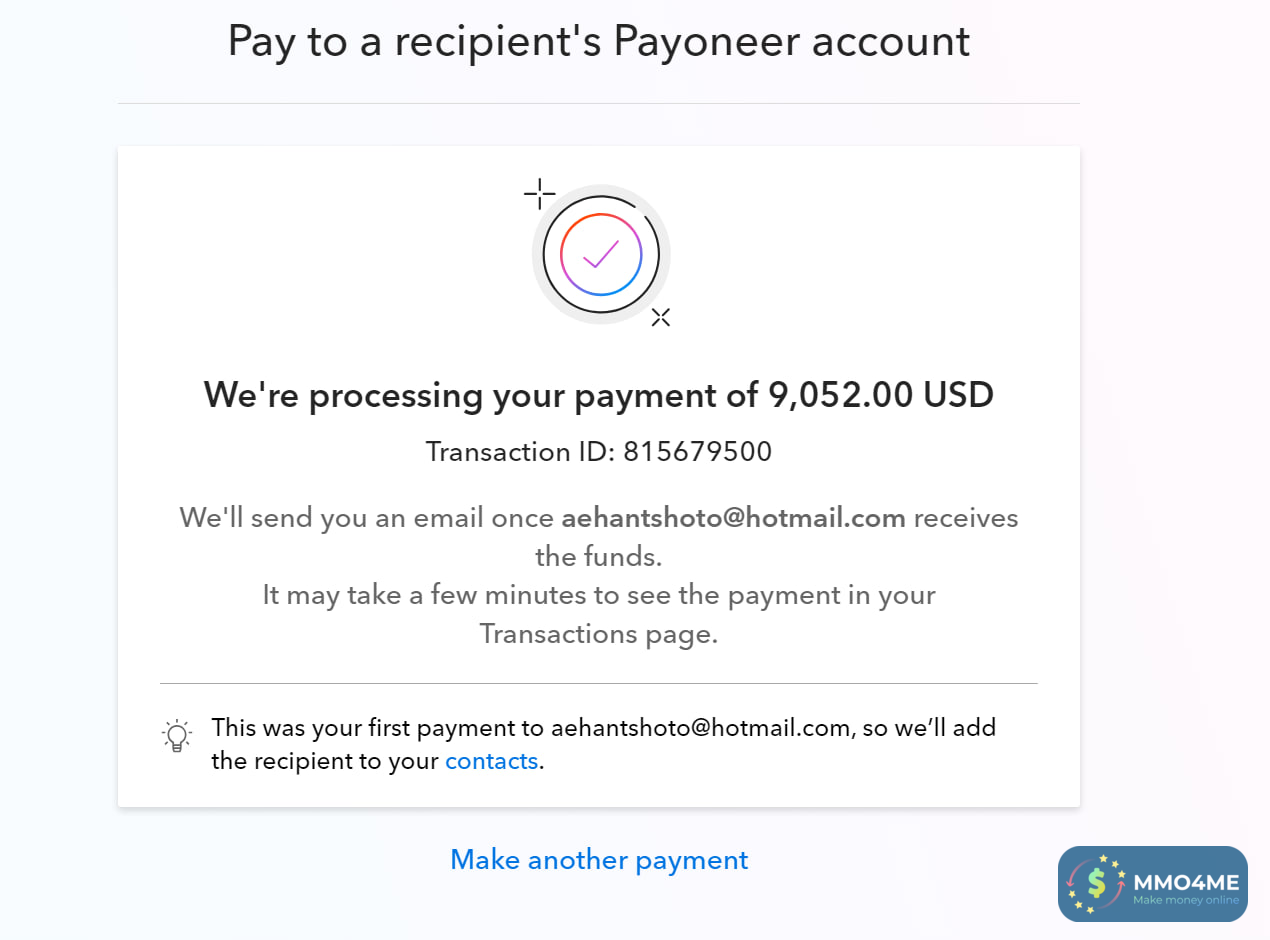The height and width of the screenshot is (940, 1270).
Task: Click the small x sparkle decoration
Action: [660, 318]
